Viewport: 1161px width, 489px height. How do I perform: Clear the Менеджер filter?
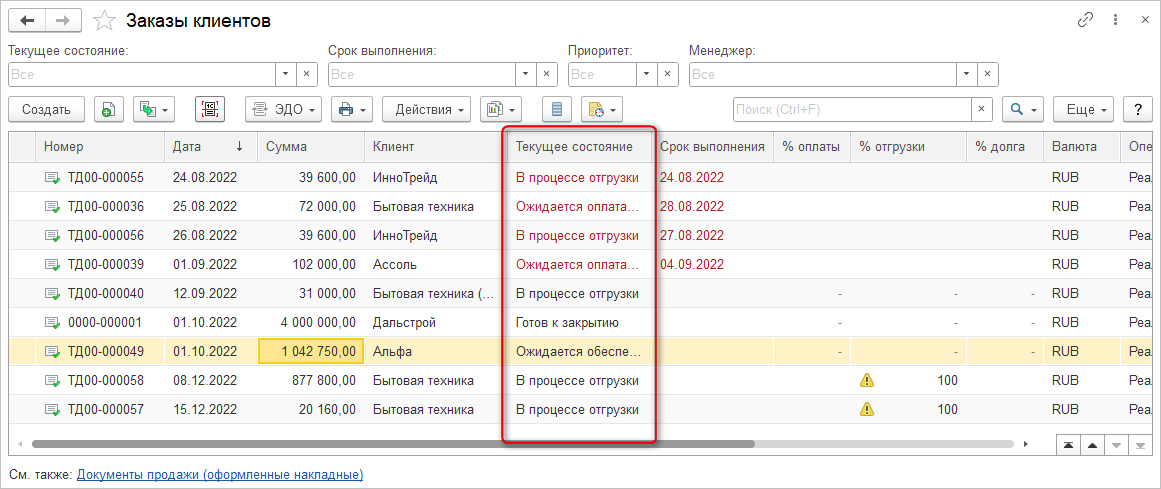click(988, 75)
